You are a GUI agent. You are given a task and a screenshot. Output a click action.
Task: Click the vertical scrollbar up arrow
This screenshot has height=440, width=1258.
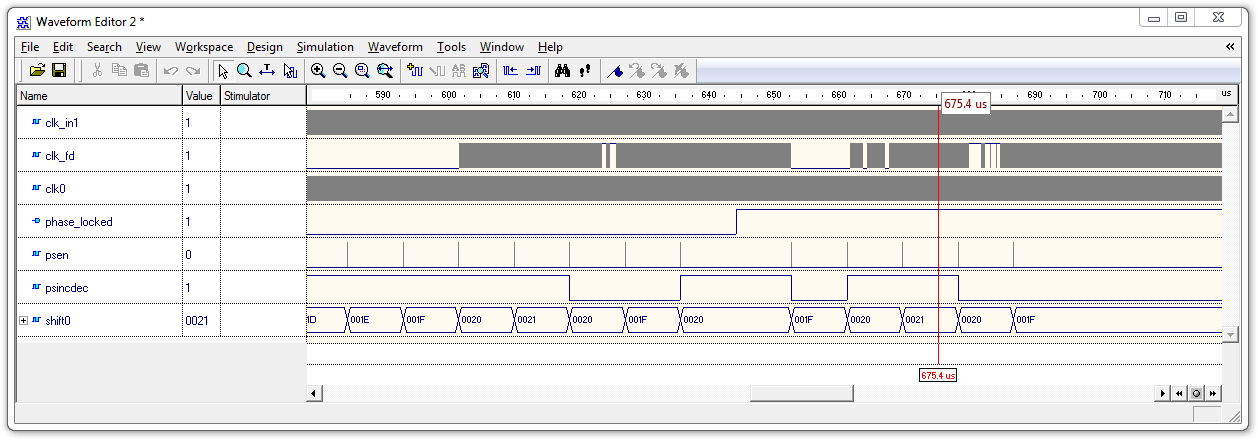pos(1230,115)
